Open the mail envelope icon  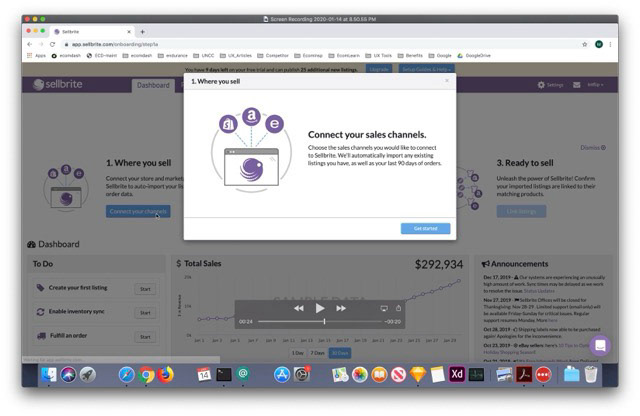[576, 85]
